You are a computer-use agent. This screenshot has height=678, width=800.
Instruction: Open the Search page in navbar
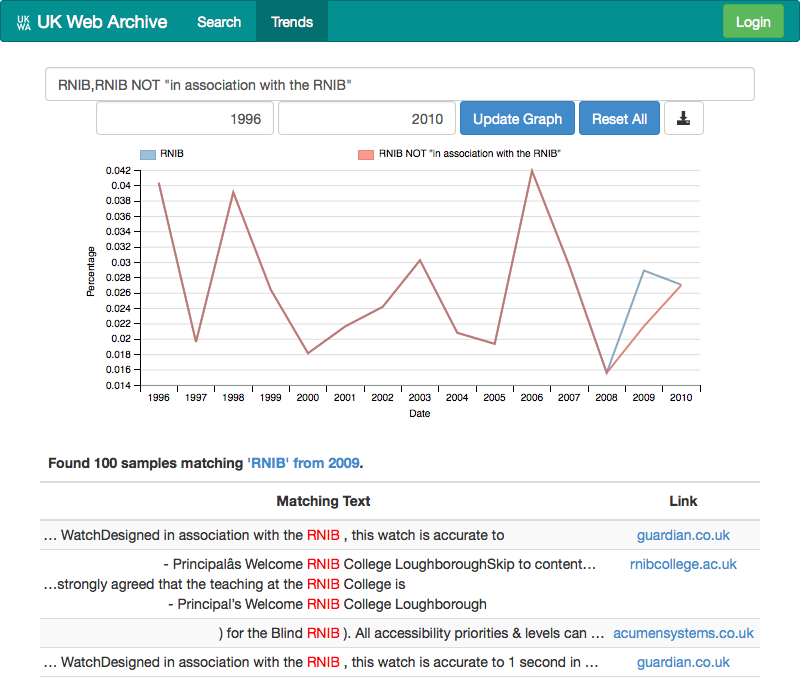point(219,21)
